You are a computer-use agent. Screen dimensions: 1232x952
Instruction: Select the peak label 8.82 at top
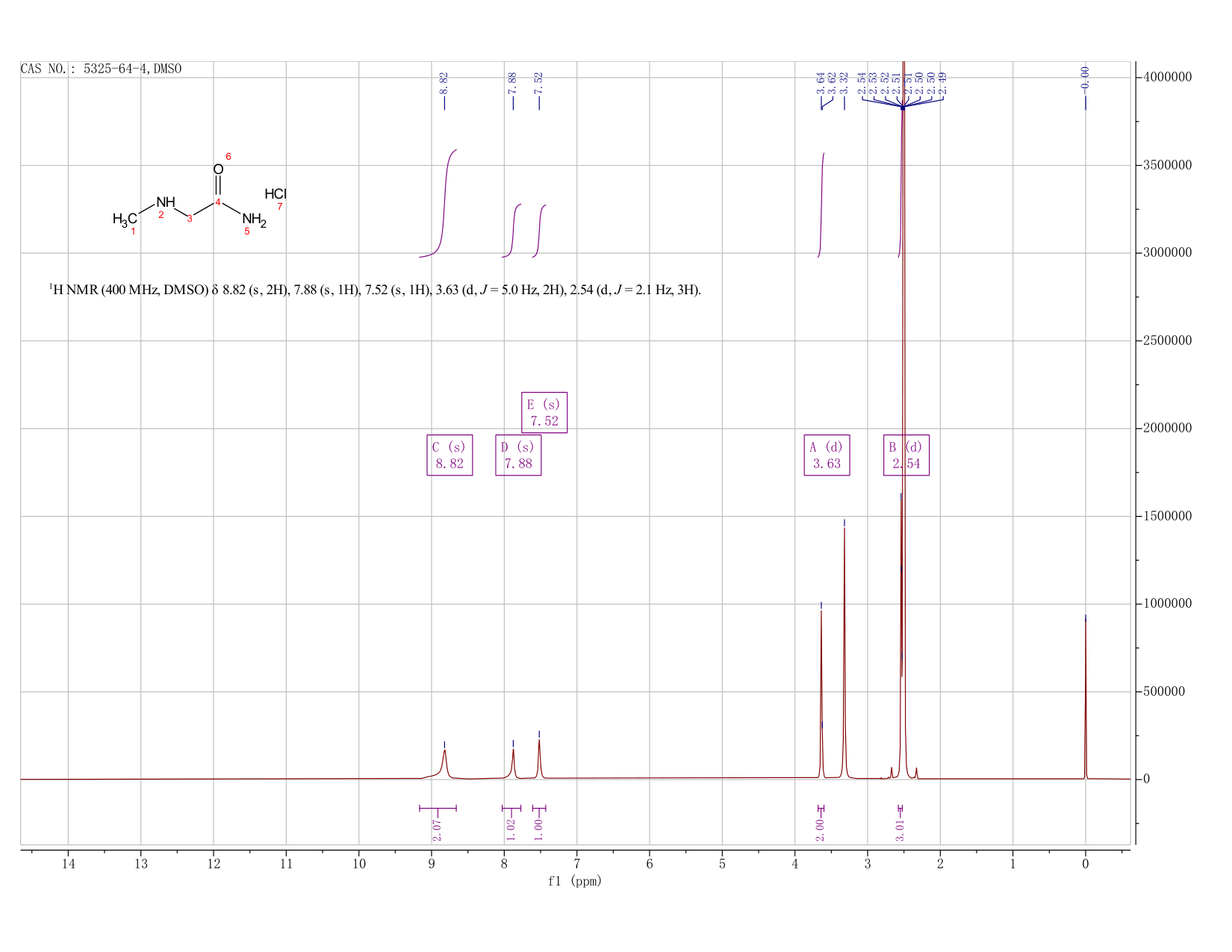coord(444,82)
